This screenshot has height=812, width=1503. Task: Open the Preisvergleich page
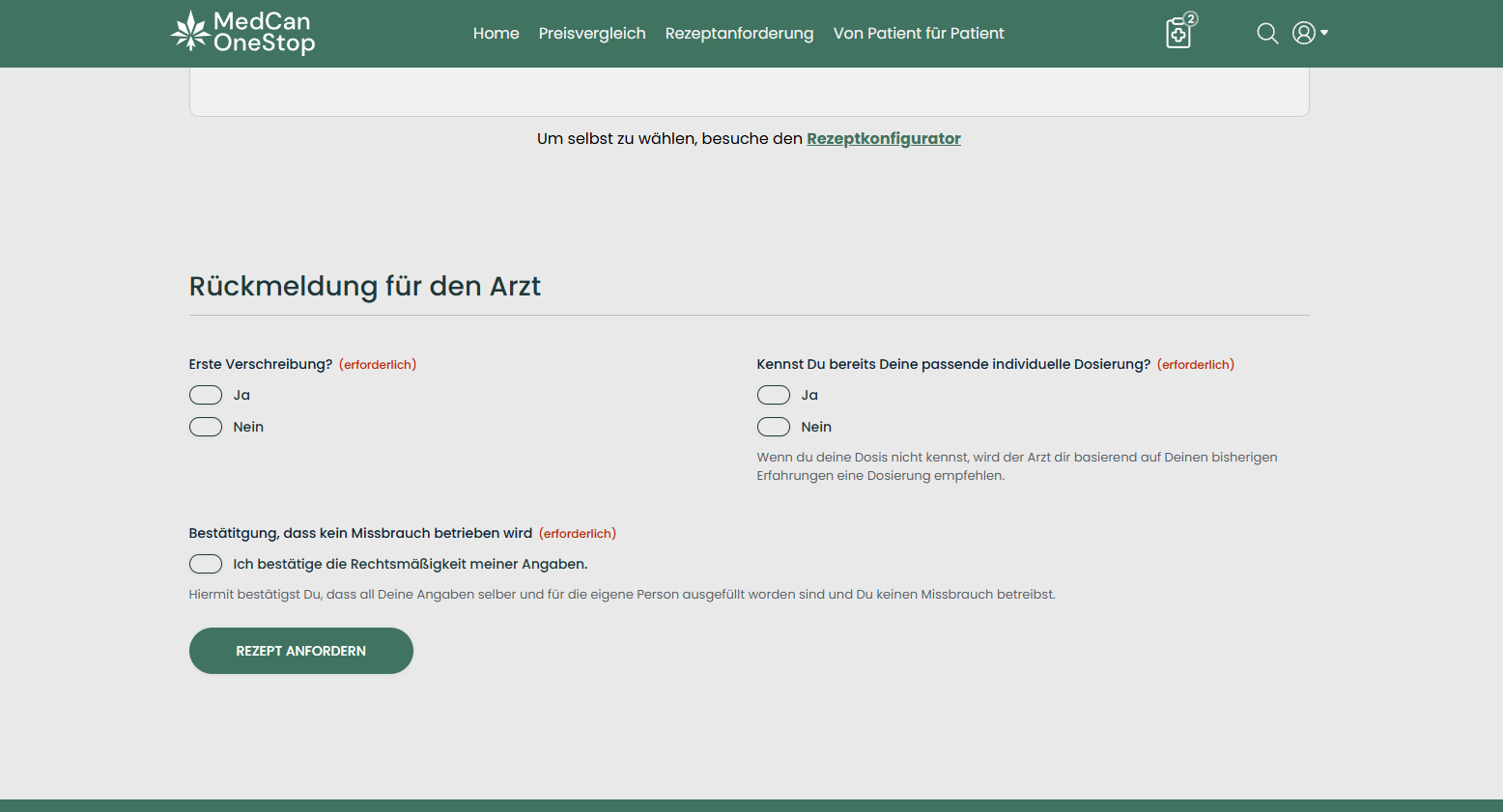click(591, 34)
